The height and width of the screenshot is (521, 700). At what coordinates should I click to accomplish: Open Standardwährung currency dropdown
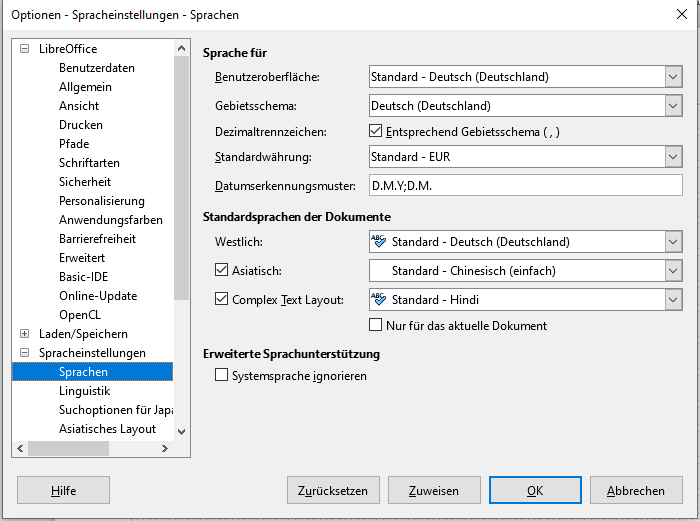click(x=673, y=157)
